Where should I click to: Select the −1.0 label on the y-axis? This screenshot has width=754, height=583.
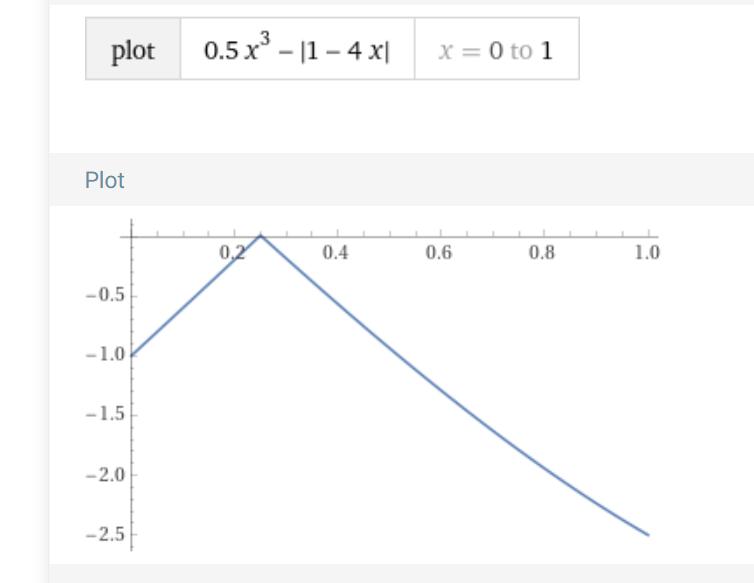pyautogui.click(x=104, y=355)
